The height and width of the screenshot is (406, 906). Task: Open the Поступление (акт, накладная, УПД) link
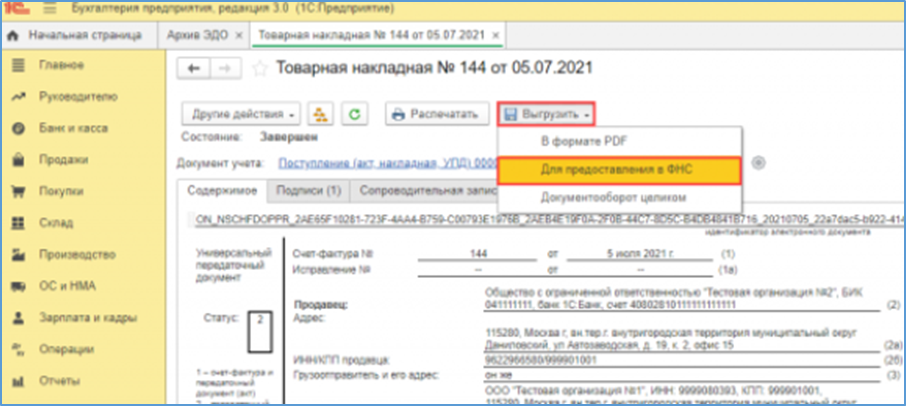[387, 164]
